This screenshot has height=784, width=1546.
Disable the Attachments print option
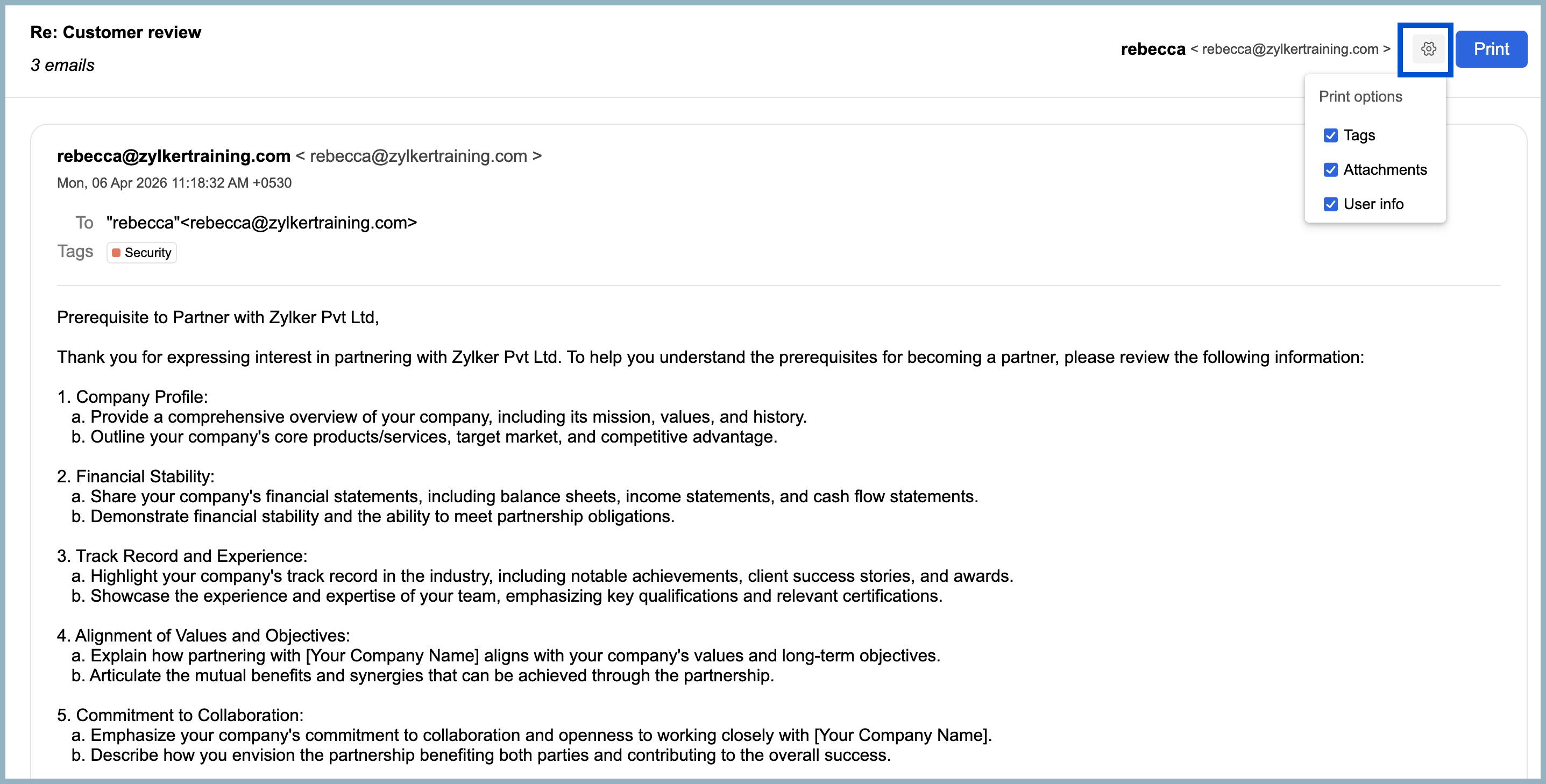pos(1330,170)
